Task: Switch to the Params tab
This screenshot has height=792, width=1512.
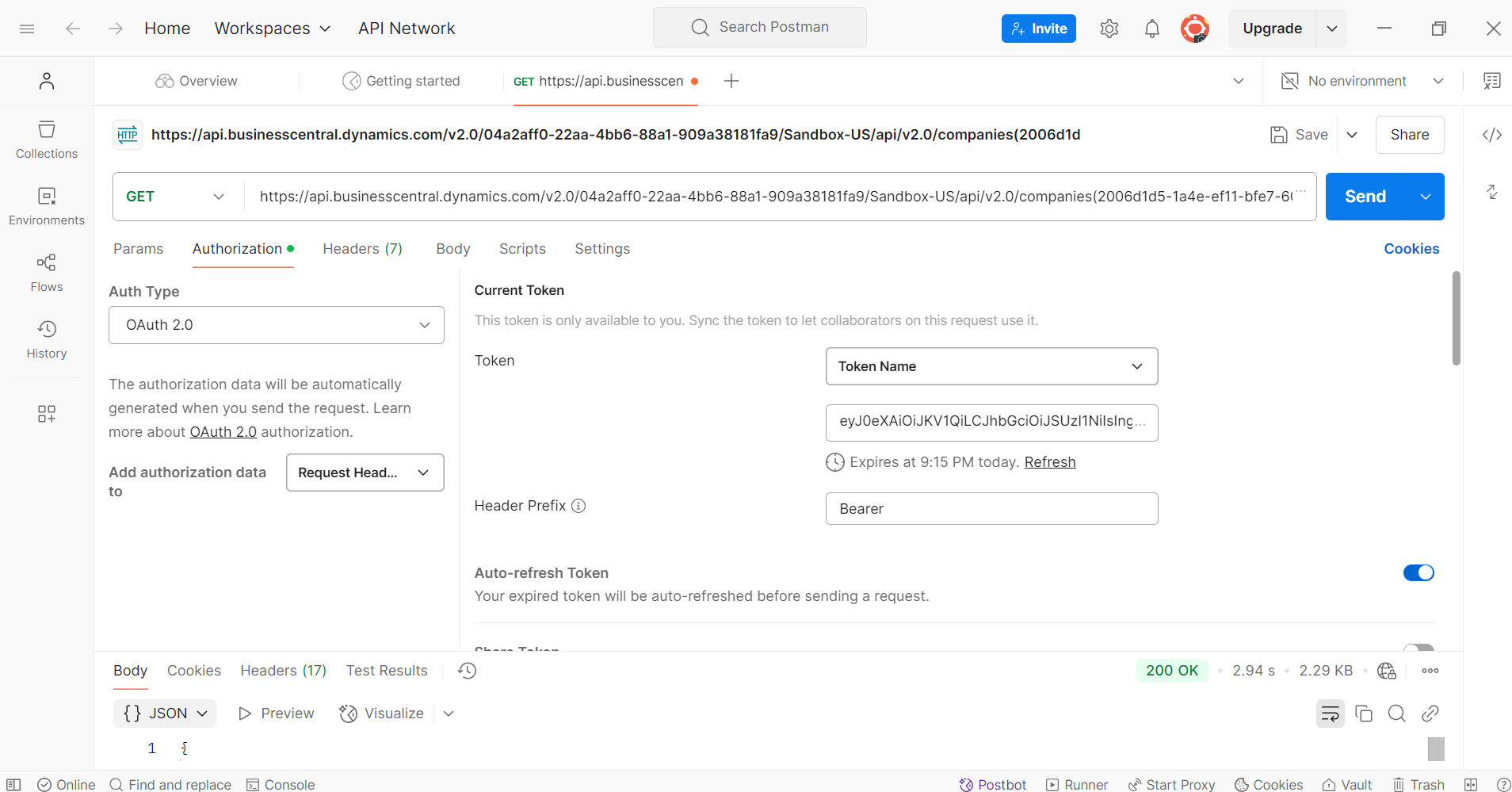Action: tap(138, 249)
